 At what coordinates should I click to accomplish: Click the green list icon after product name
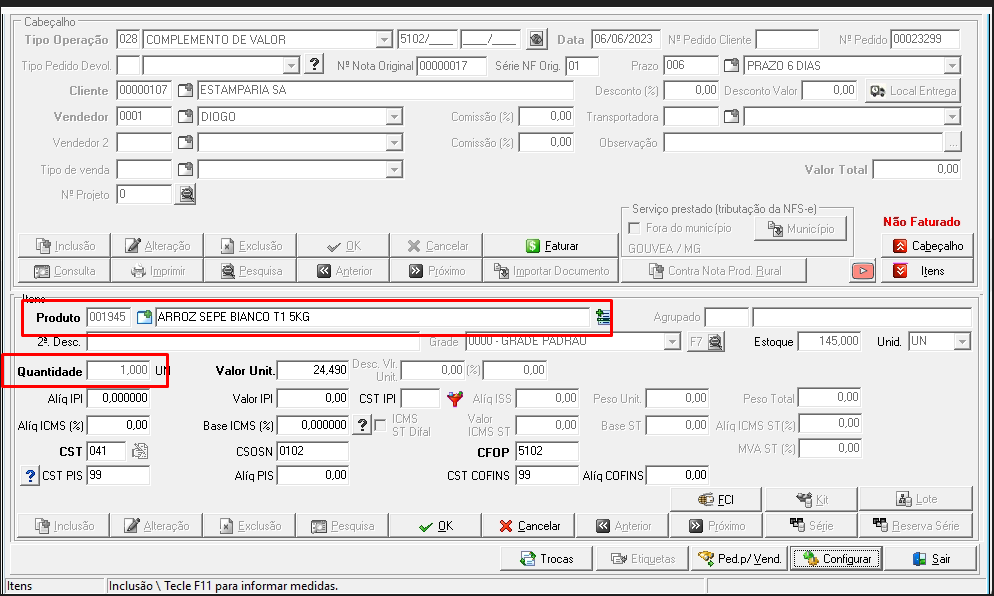[x=603, y=316]
